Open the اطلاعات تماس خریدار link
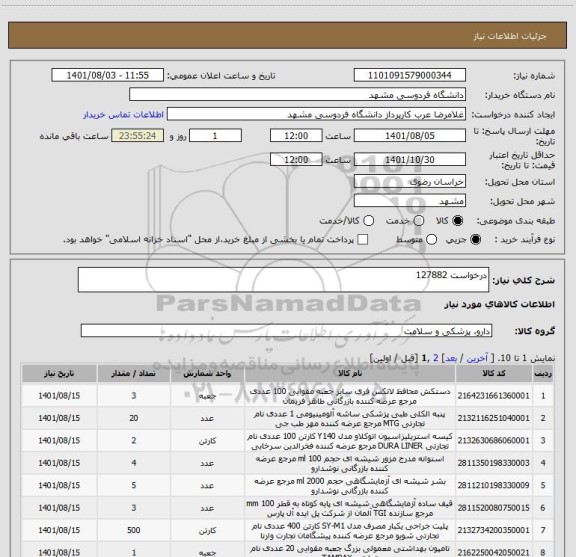Image resolution: width=576 pixels, height=557 pixels. click(123, 115)
